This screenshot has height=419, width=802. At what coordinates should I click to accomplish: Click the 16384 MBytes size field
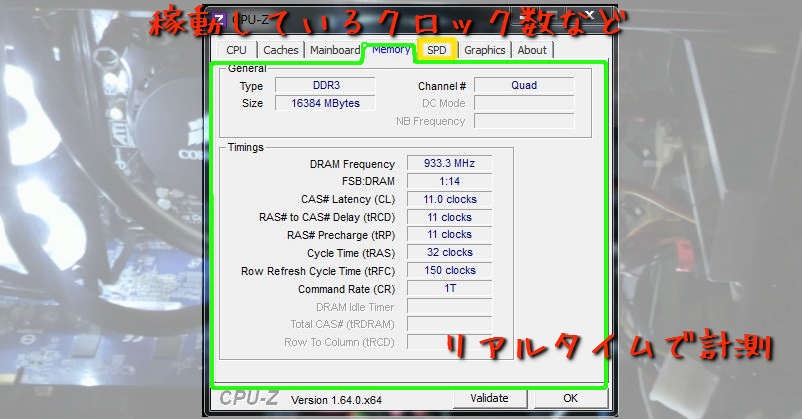tap(325, 103)
